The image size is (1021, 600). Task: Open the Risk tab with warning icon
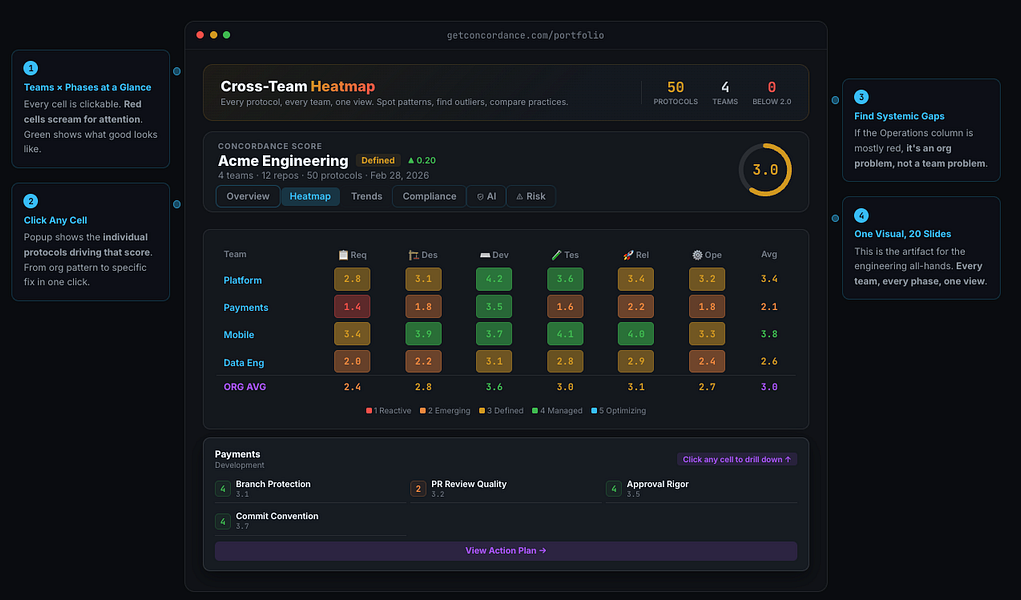point(531,196)
